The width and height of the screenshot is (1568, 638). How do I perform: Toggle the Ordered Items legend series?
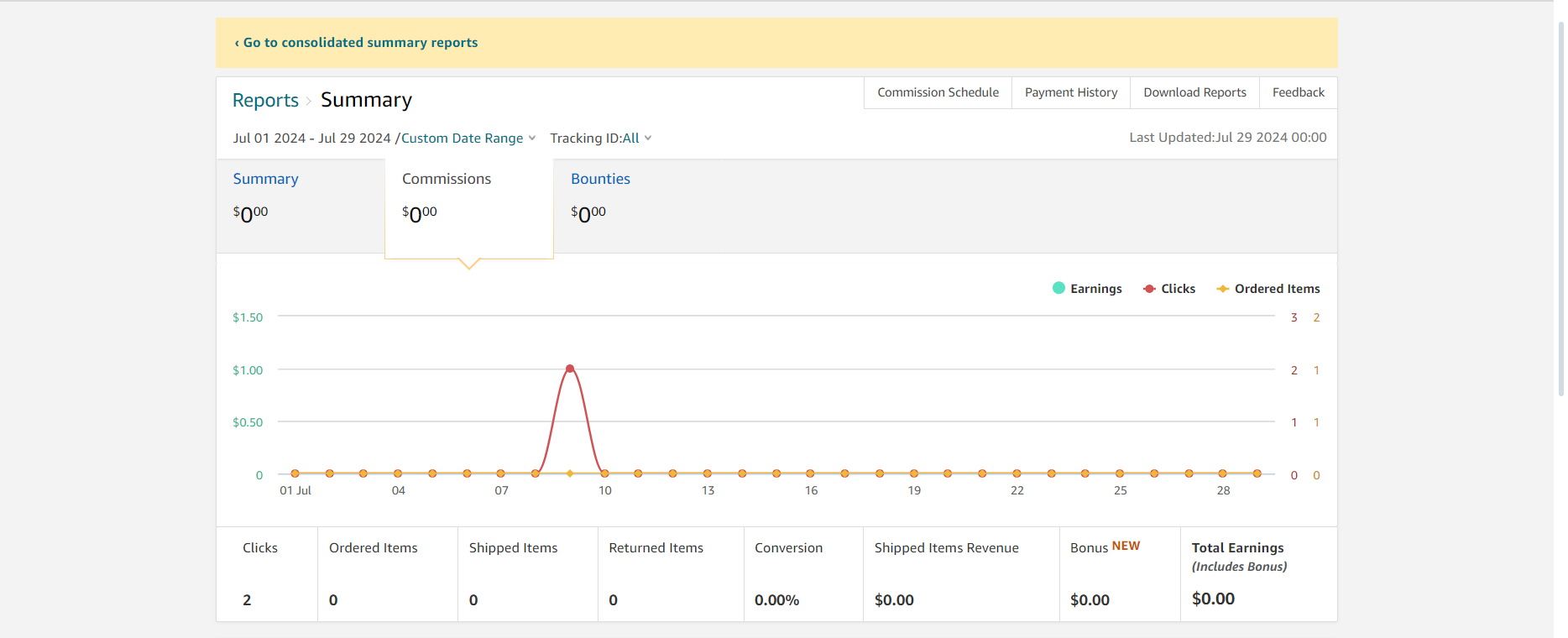1268,289
